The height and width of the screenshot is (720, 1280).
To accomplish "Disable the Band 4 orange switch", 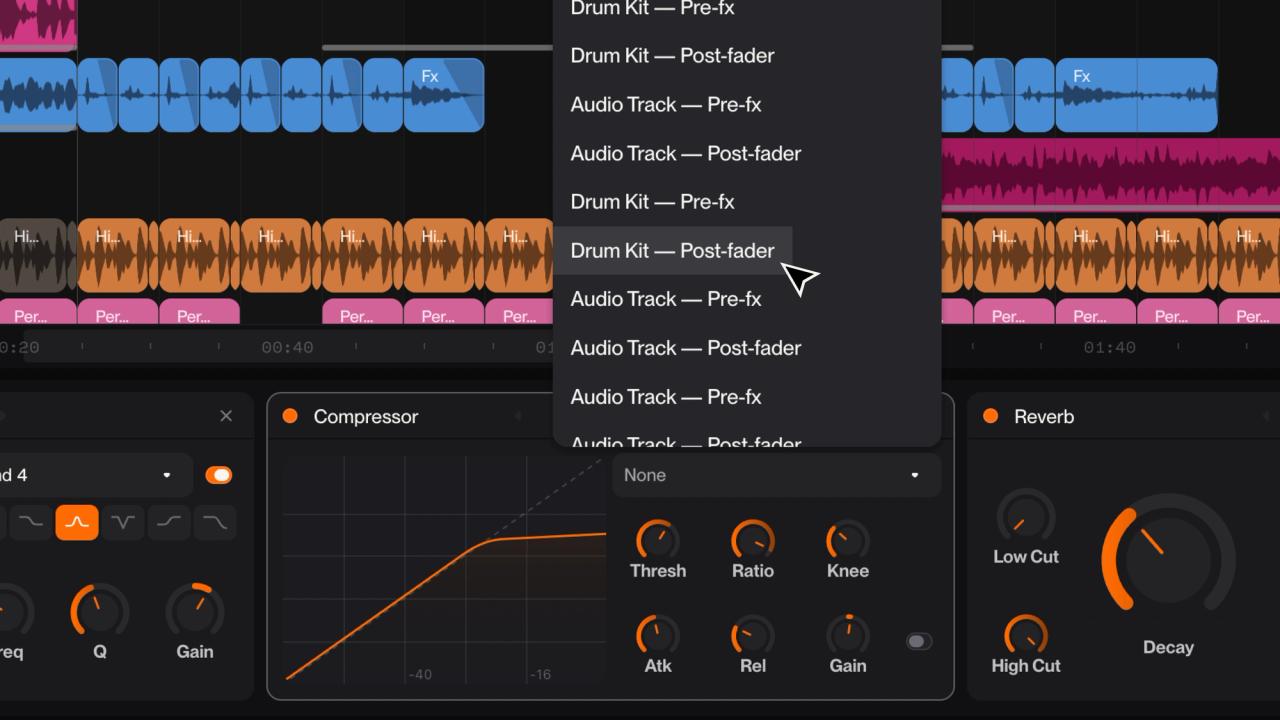I will [219, 475].
